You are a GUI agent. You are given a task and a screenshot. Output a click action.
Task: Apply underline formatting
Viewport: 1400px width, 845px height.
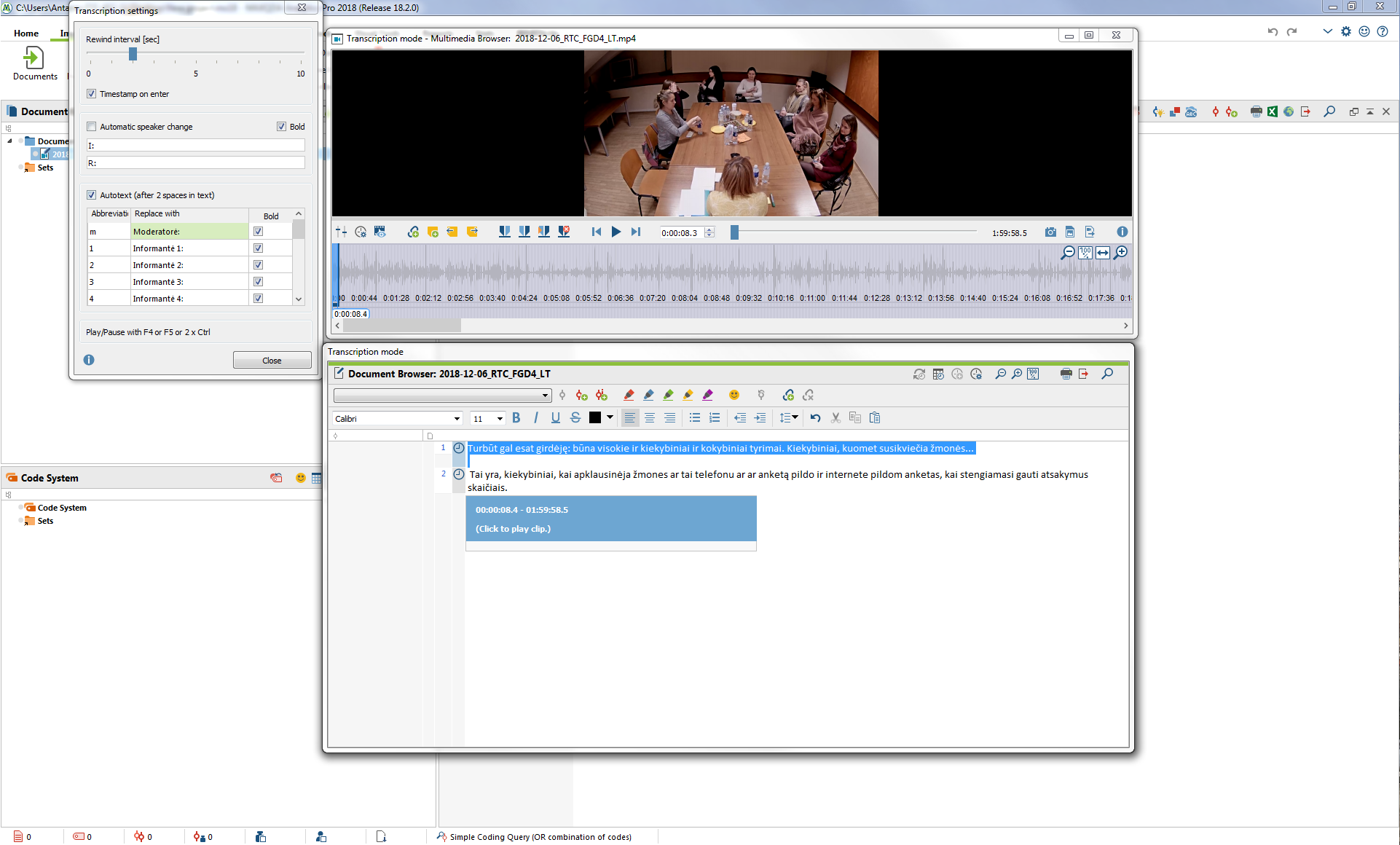tap(556, 417)
